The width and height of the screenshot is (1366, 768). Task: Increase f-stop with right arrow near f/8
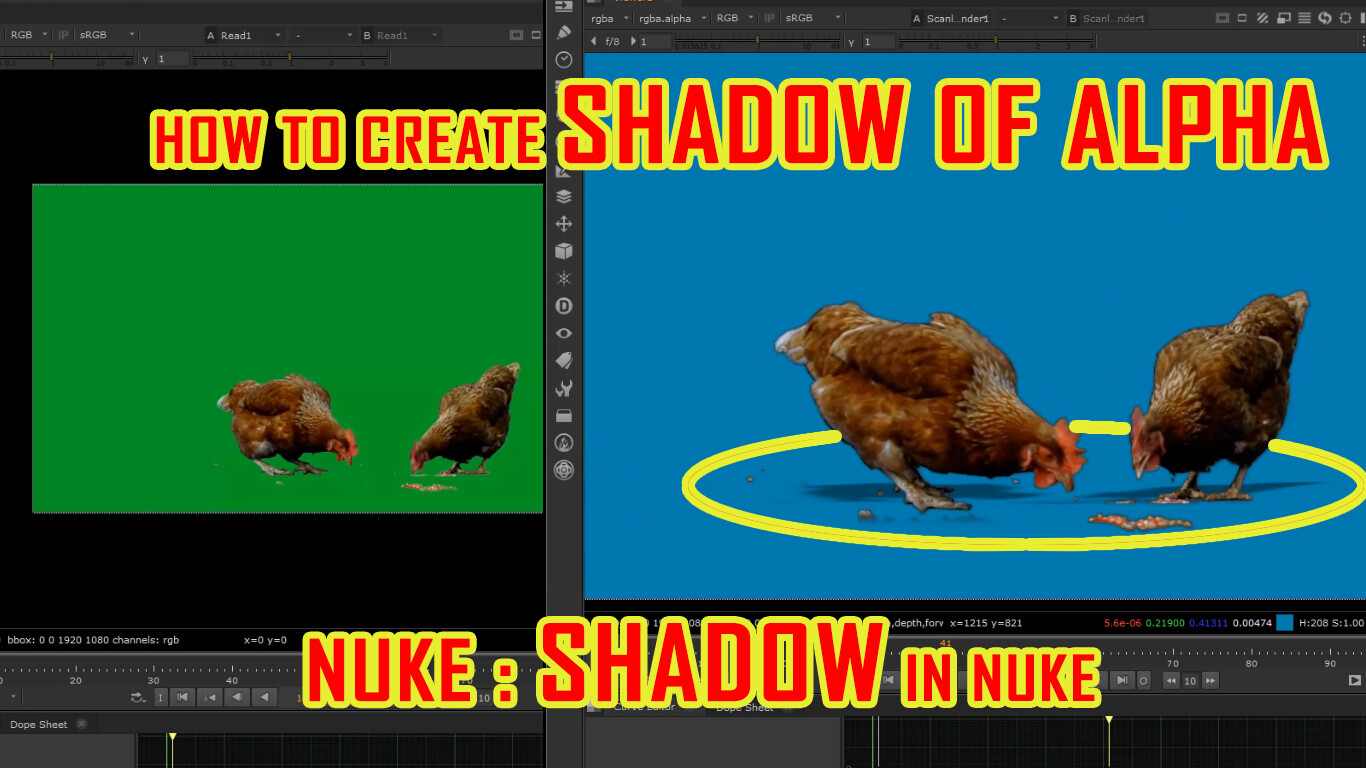click(631, 42)
